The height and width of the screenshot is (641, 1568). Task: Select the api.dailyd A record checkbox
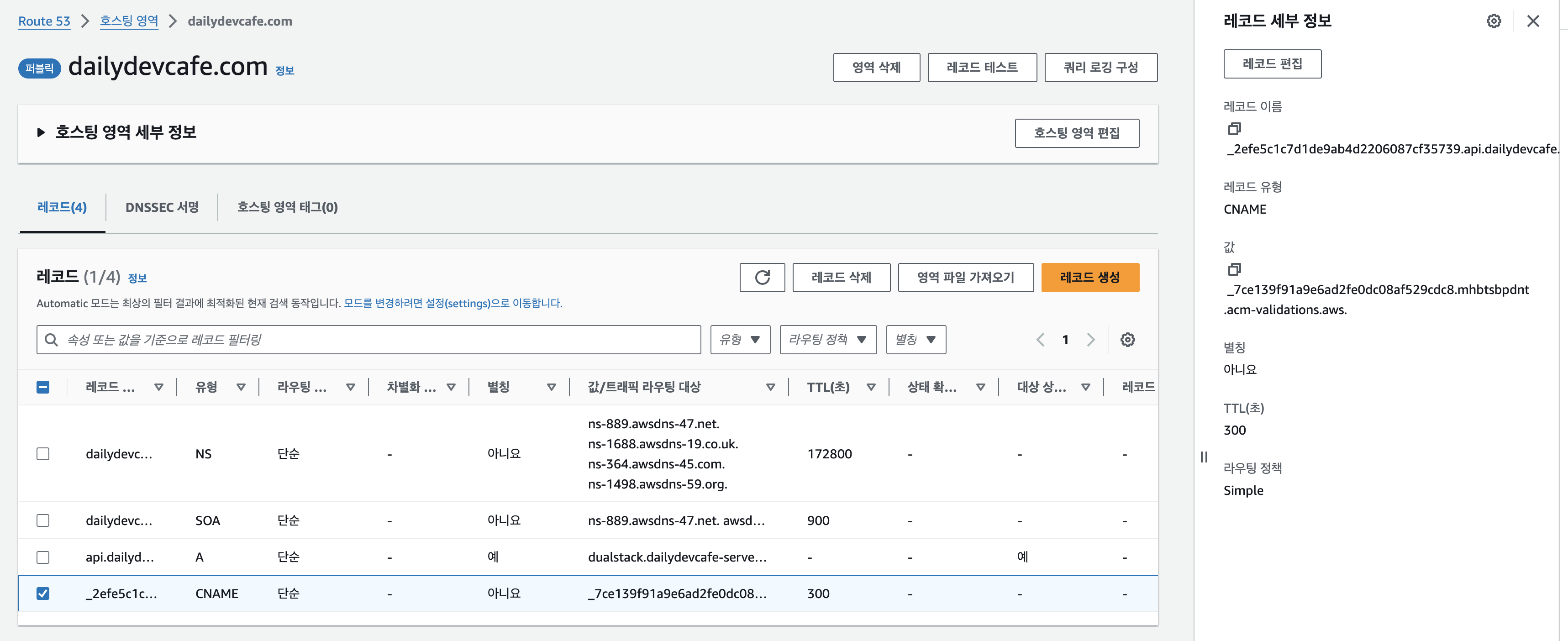42,557
